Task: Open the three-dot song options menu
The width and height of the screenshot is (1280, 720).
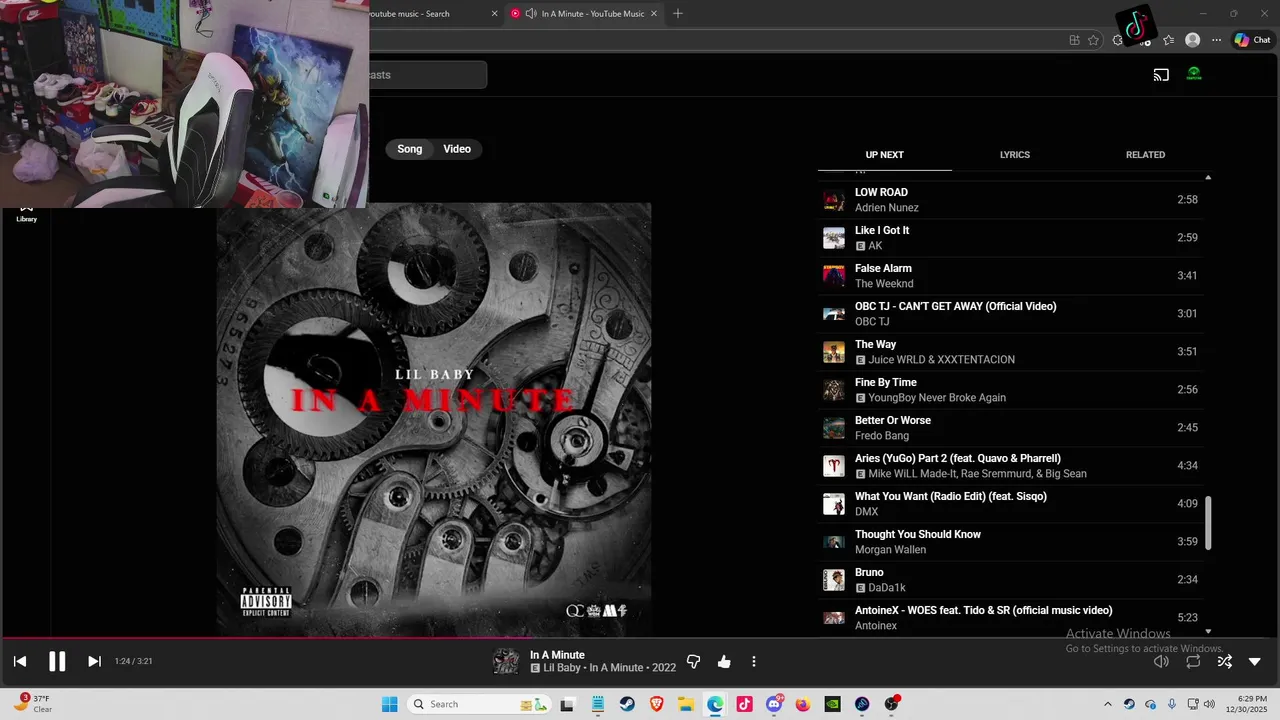Action: coord(754,662)
